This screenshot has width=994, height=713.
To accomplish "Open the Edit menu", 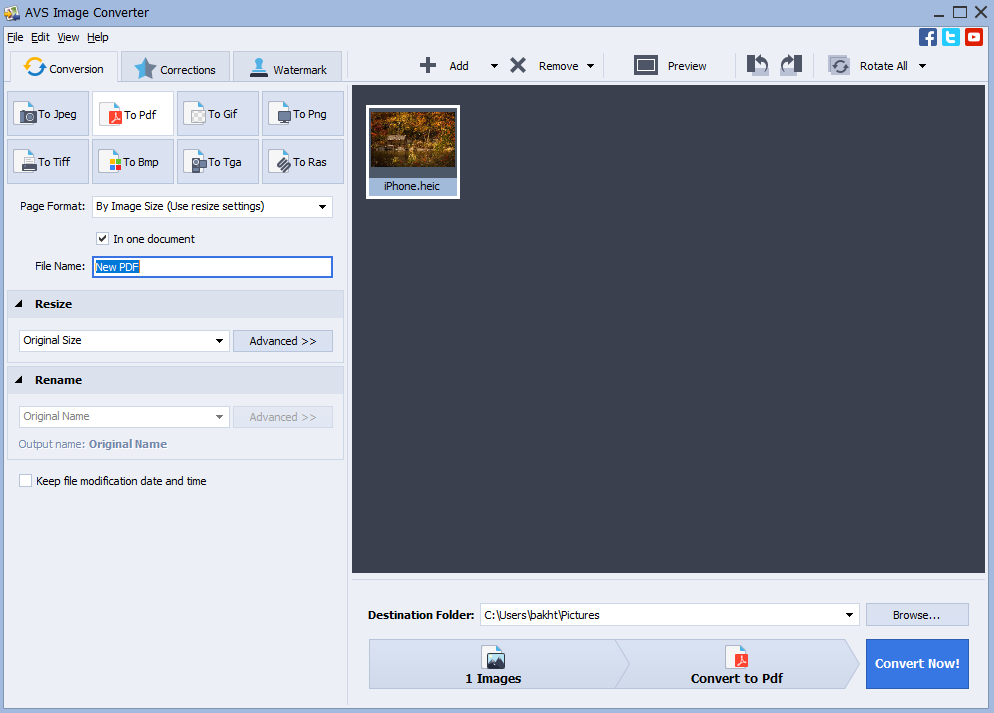I will [40, 37].
